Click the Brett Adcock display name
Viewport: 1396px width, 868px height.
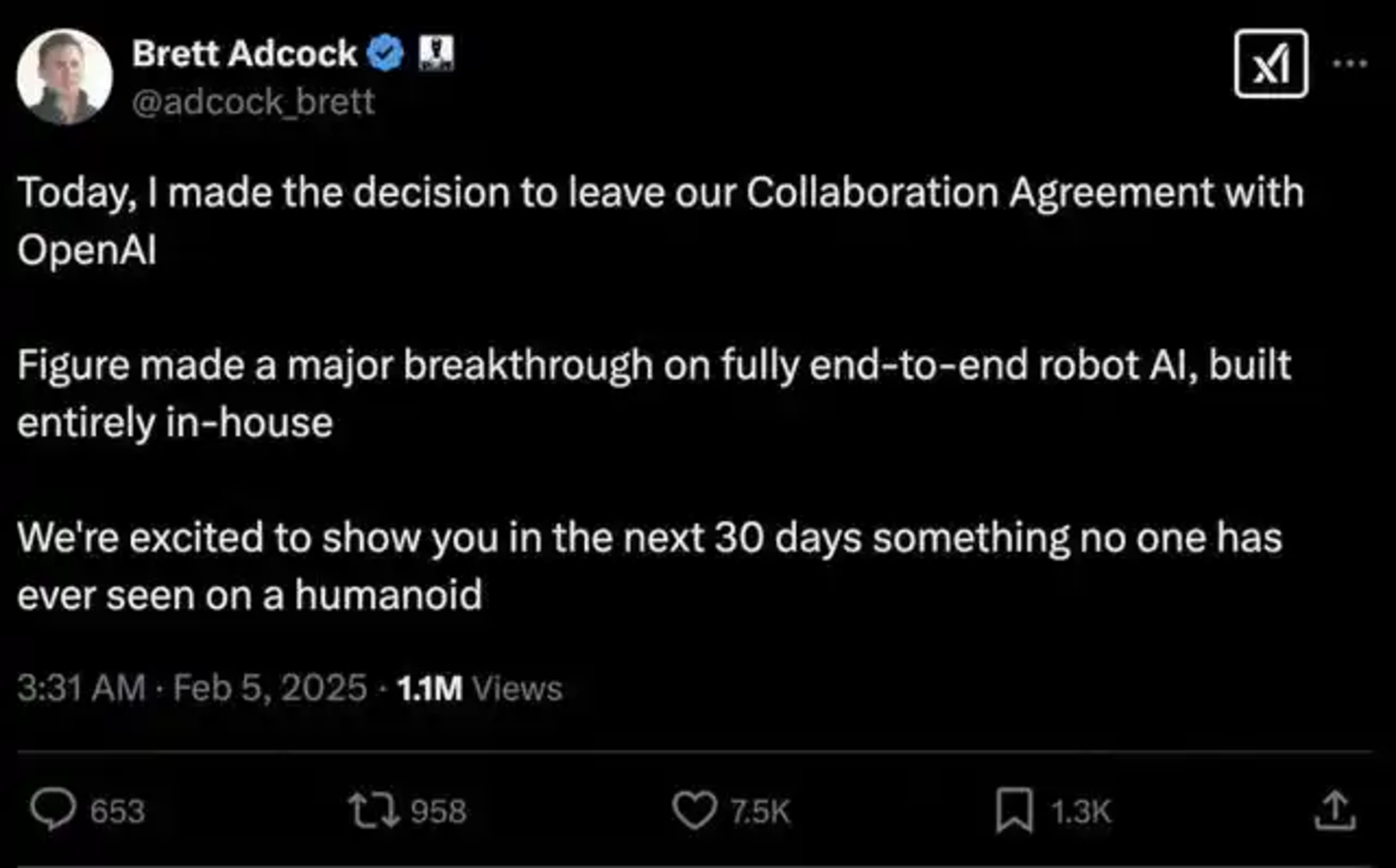[244, 53]
